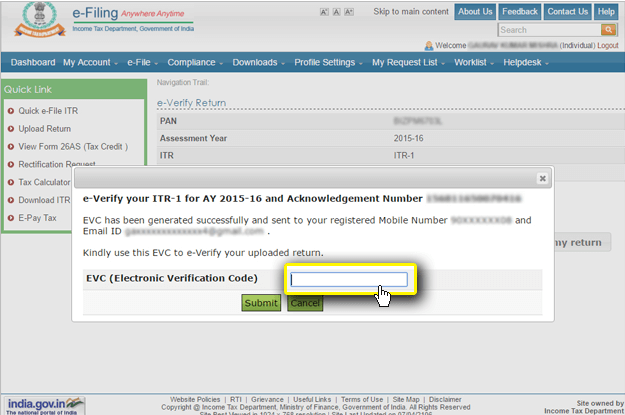Open the e-File dropdown menu
This screenshot has height=415, width=625.
click(144, 62)
